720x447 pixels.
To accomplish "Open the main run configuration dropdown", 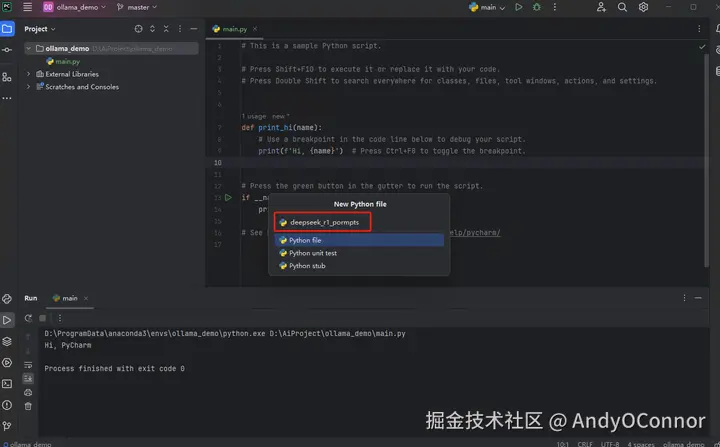I will tap(487, 7).
